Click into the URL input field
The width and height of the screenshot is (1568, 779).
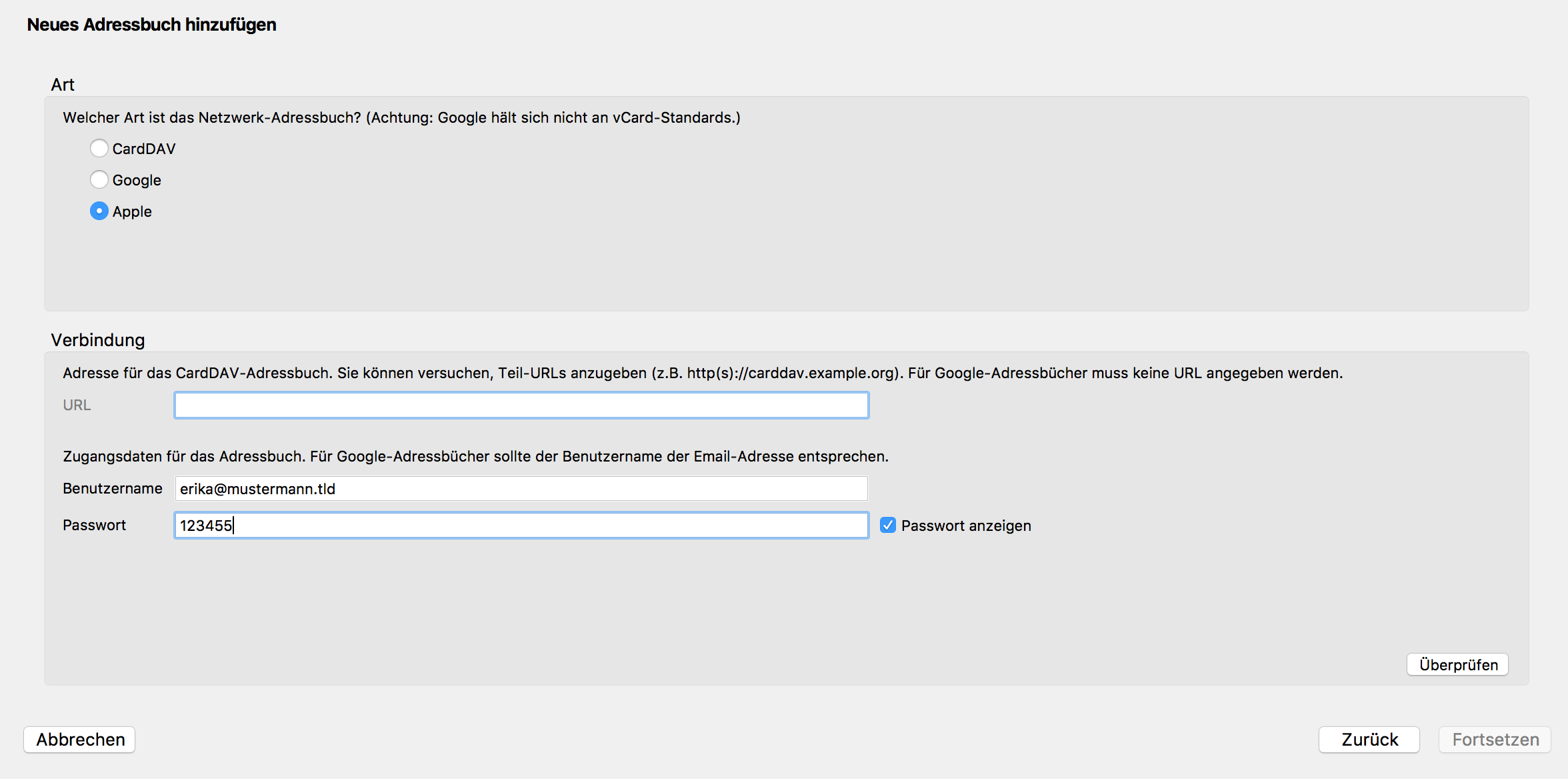point(521,405)
